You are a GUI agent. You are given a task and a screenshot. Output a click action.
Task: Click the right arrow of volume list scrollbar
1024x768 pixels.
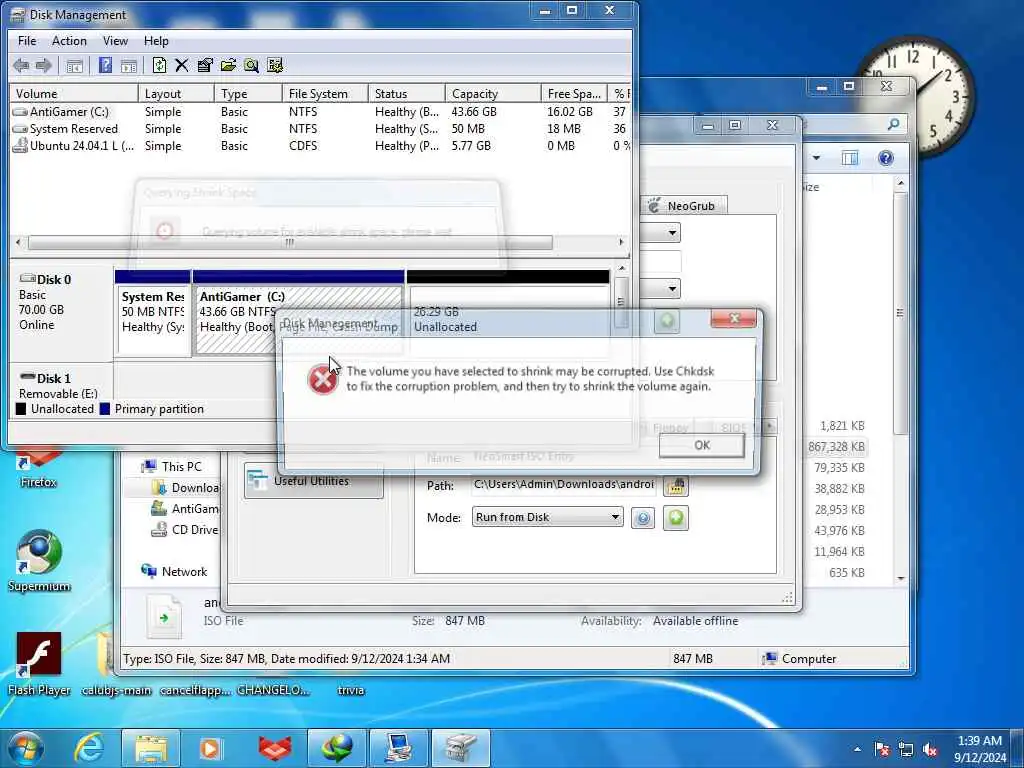pyautogui.click(x=620, y=242)
